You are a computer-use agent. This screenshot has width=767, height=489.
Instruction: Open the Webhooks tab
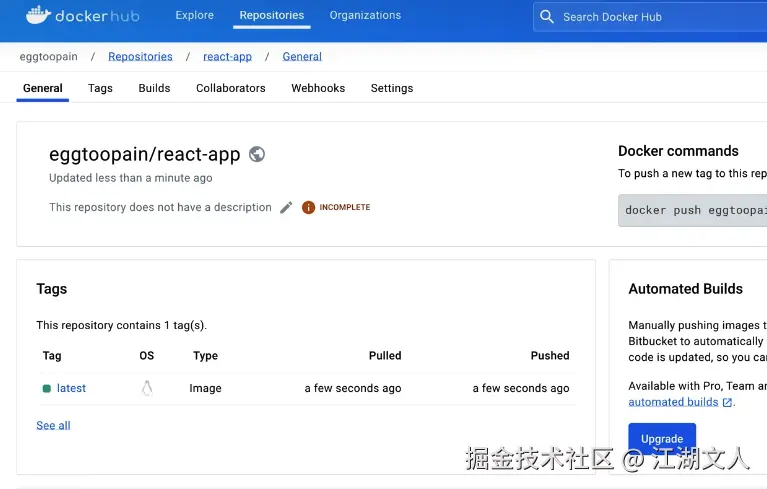318,88
